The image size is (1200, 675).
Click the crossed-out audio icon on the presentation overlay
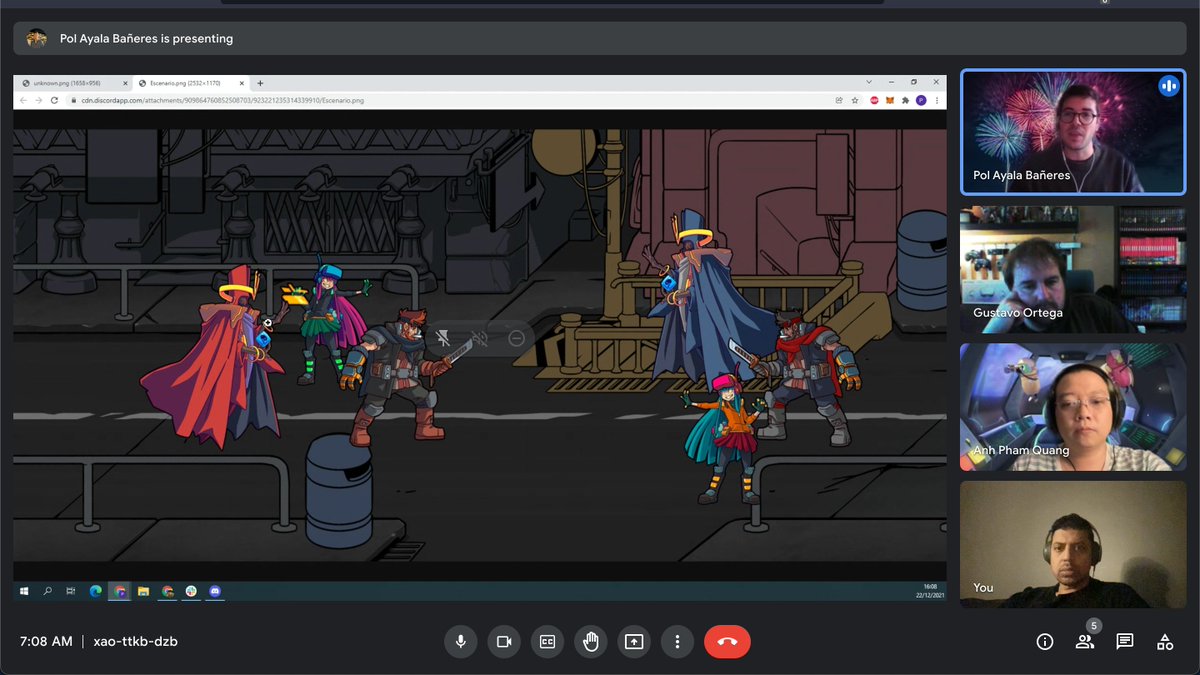point(480,339)
